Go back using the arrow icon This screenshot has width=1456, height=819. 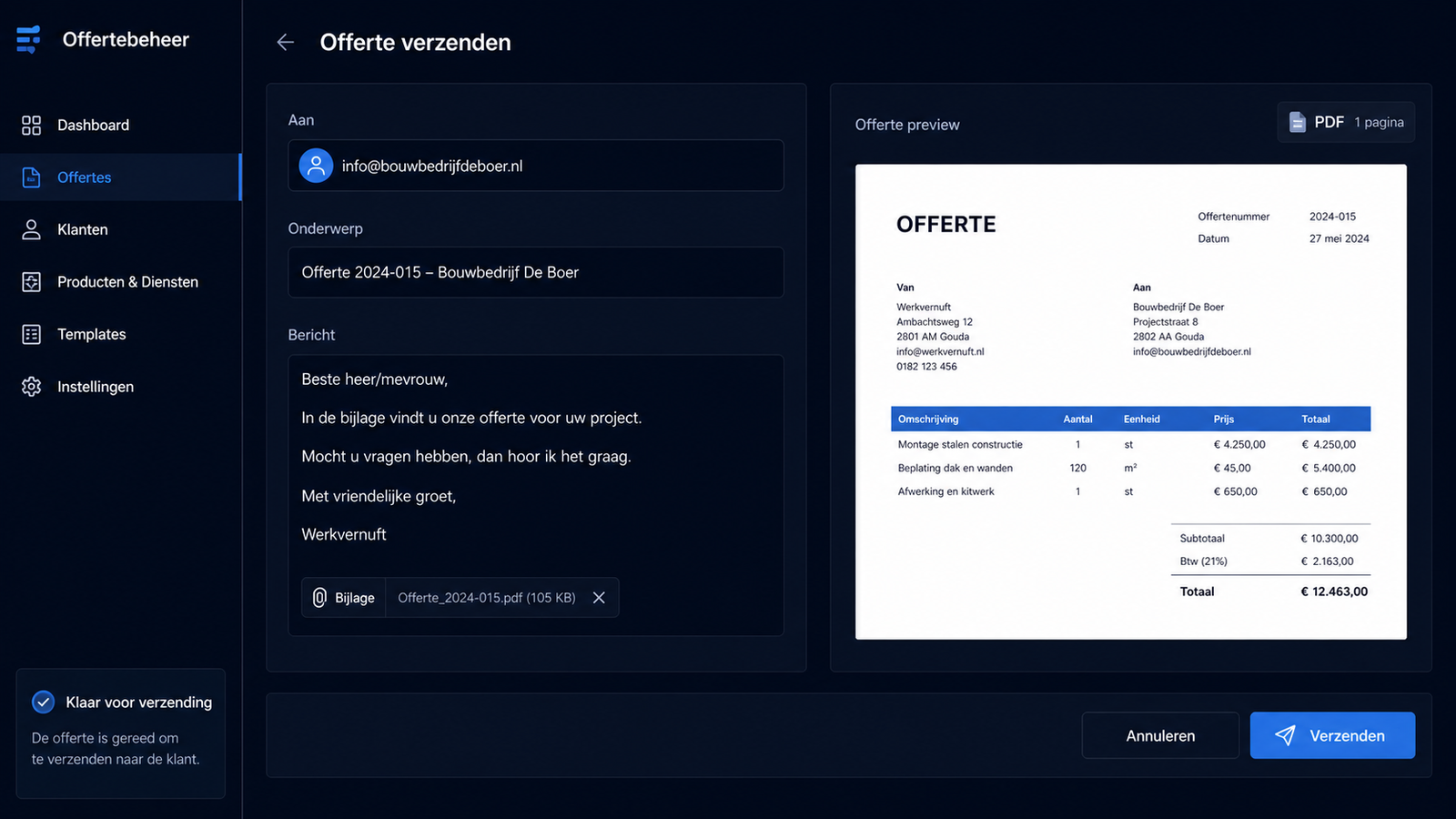pyautogui.click(x=286, y=42)
